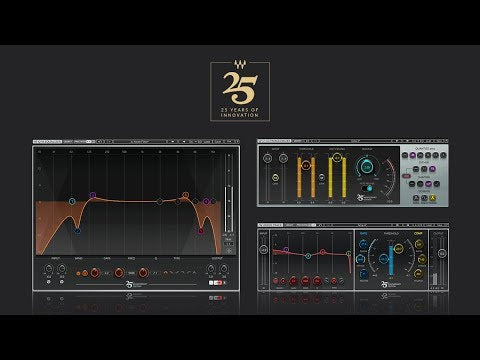Image resolution: width=480 pixels, height=360 pixels.
Task: Select the orange band node on the EQ high shelf
Action: [186, 195]
